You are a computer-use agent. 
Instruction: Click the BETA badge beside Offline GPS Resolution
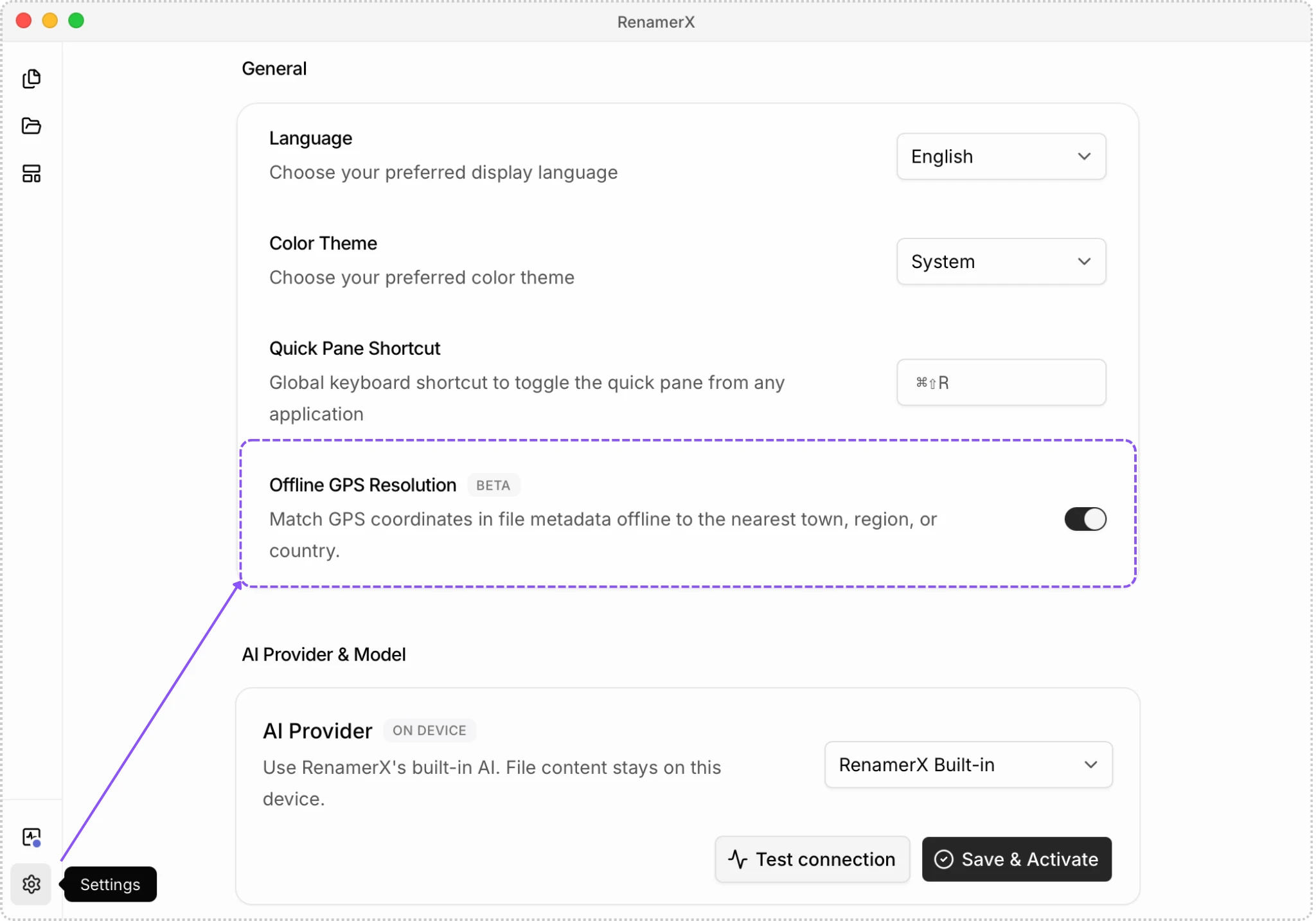493,485
